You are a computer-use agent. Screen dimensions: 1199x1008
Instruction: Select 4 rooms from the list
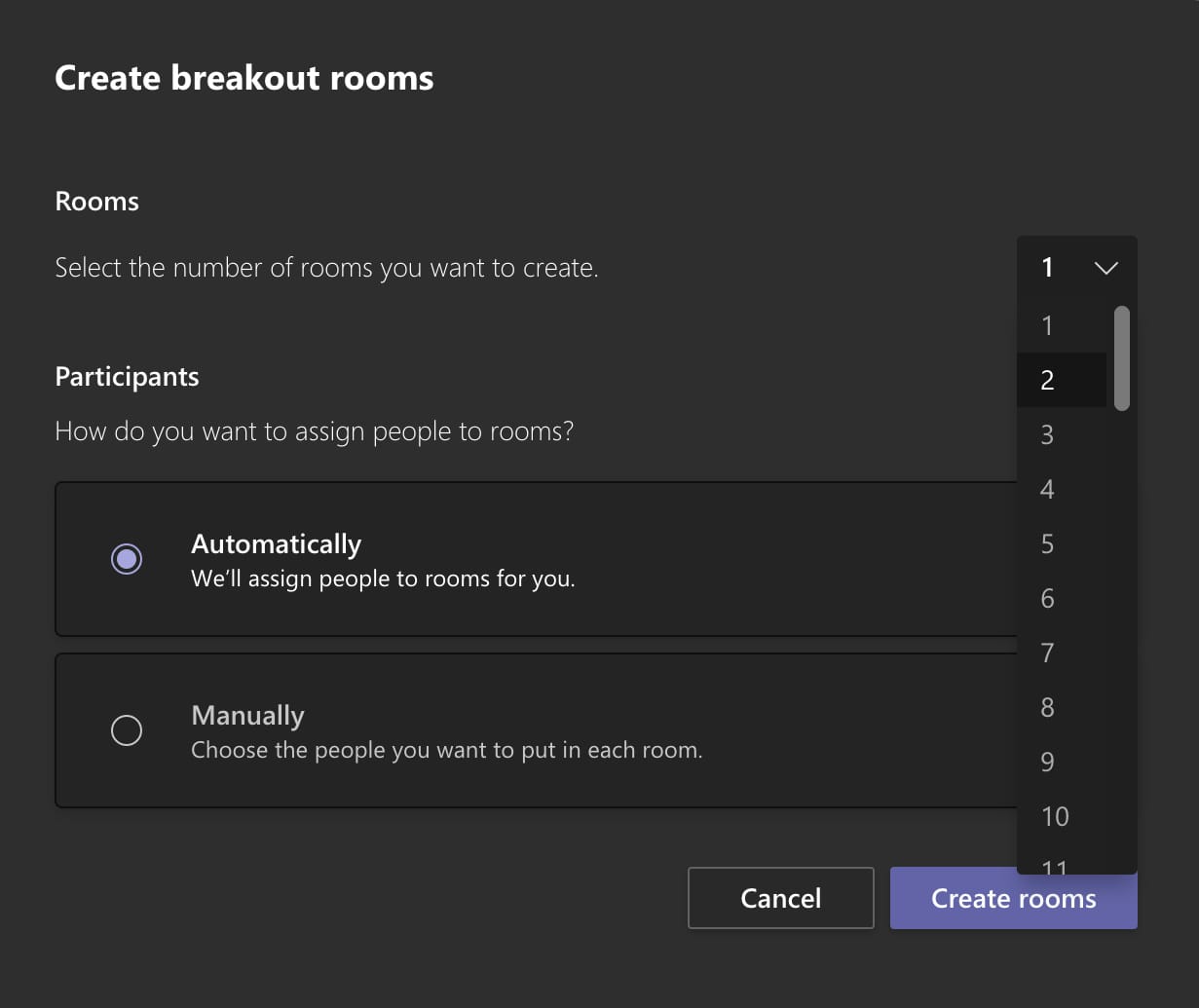coord(1048,489)
